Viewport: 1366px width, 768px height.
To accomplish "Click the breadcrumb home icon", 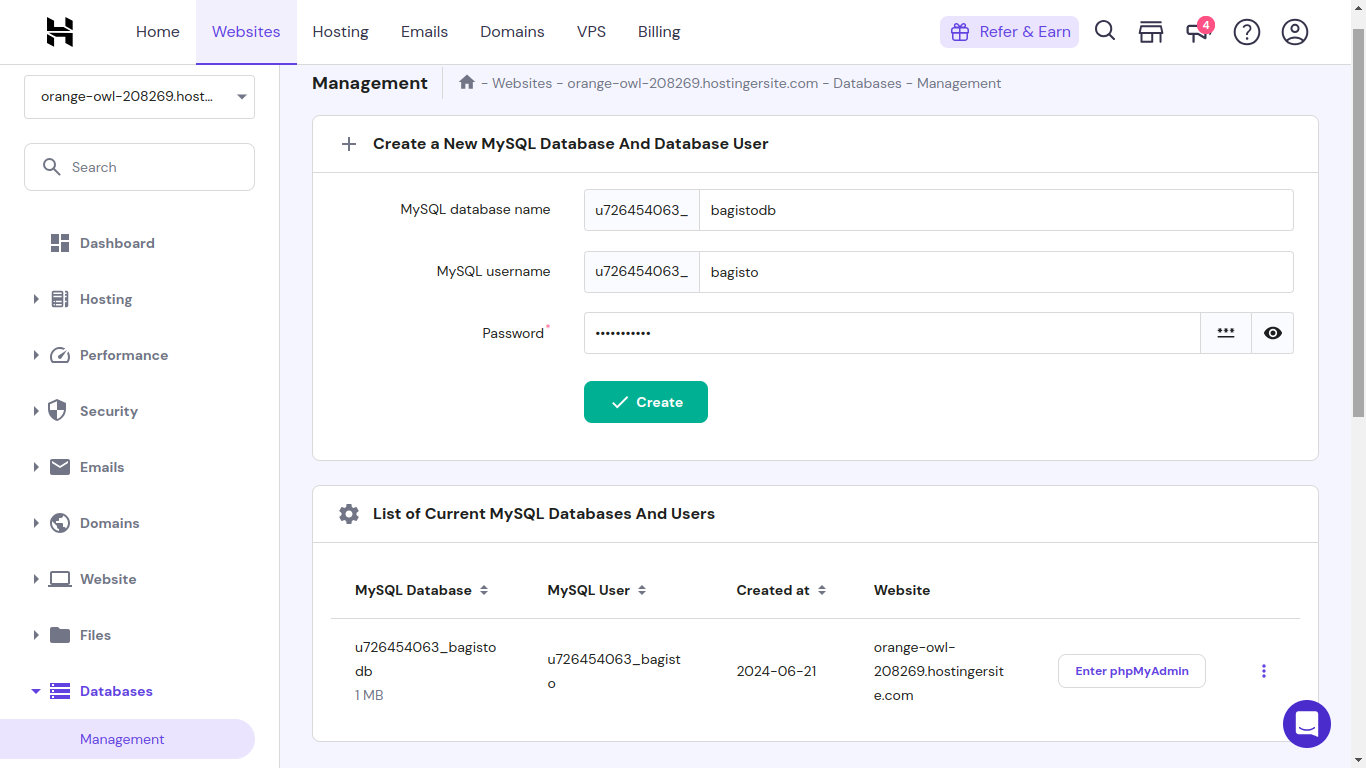I will point(467,83).
